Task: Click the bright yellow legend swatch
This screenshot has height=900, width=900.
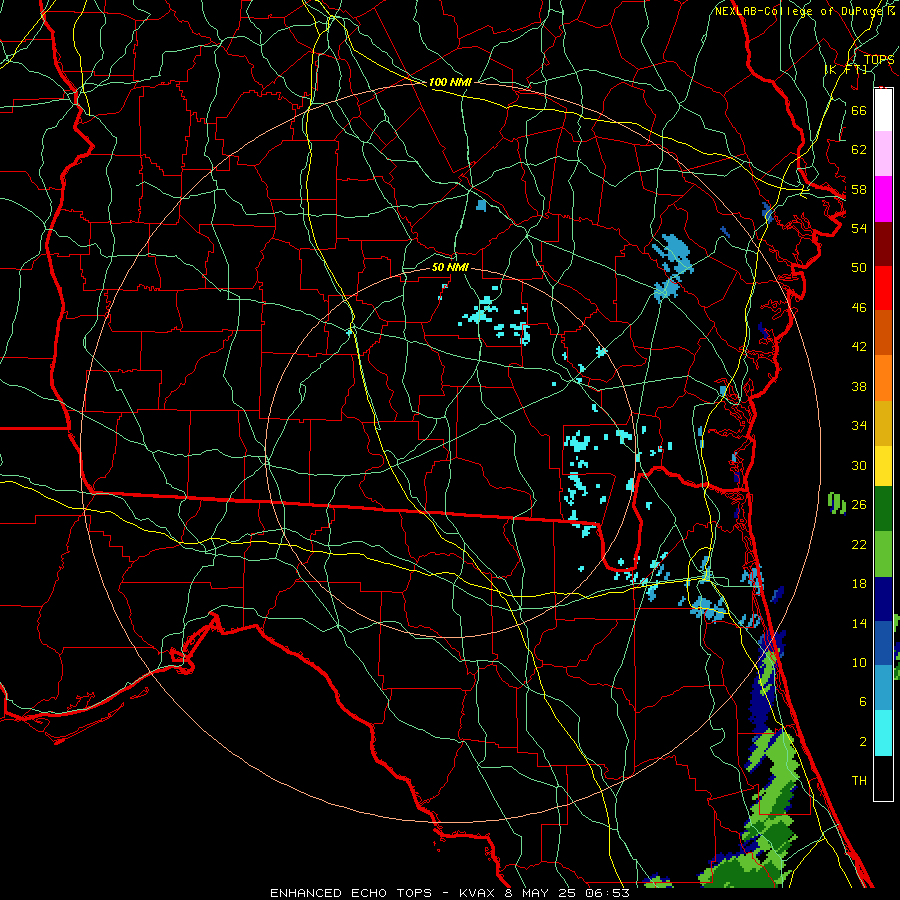Action: [883, 465]
